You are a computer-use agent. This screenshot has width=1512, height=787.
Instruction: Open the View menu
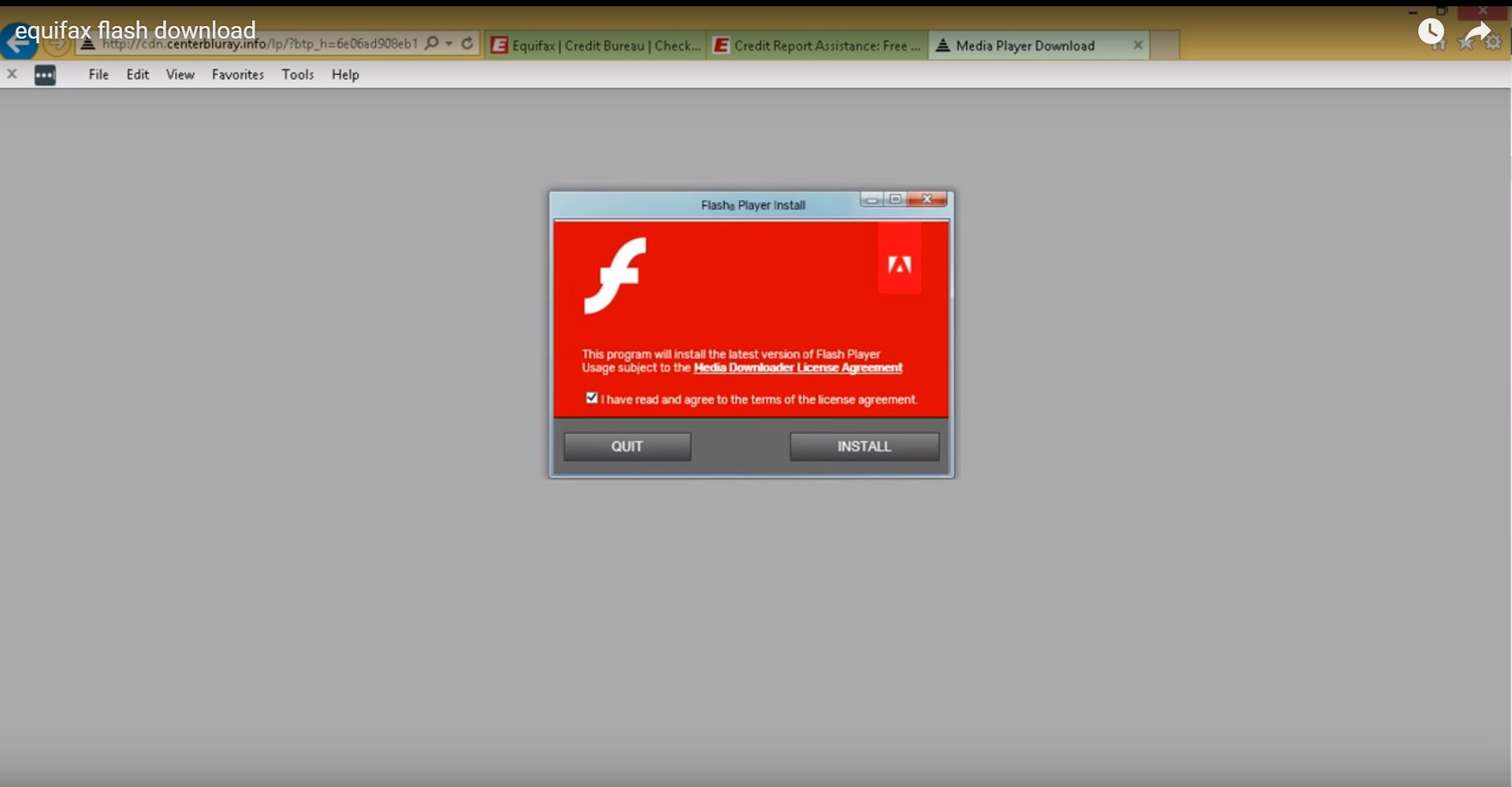pos(180,74)
